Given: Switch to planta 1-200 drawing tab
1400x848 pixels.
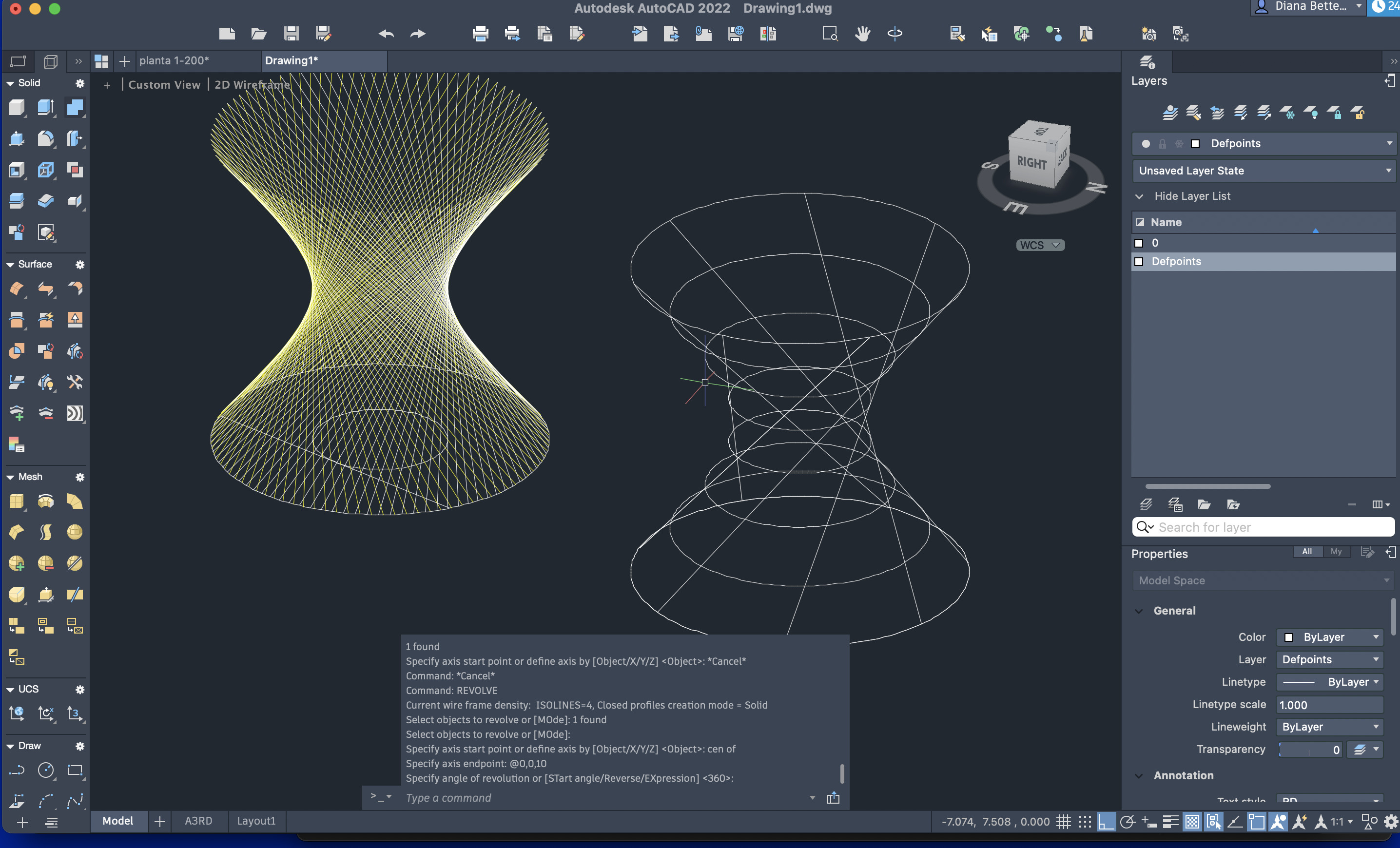Looking at the screenshot, I should tap(174, 61).
